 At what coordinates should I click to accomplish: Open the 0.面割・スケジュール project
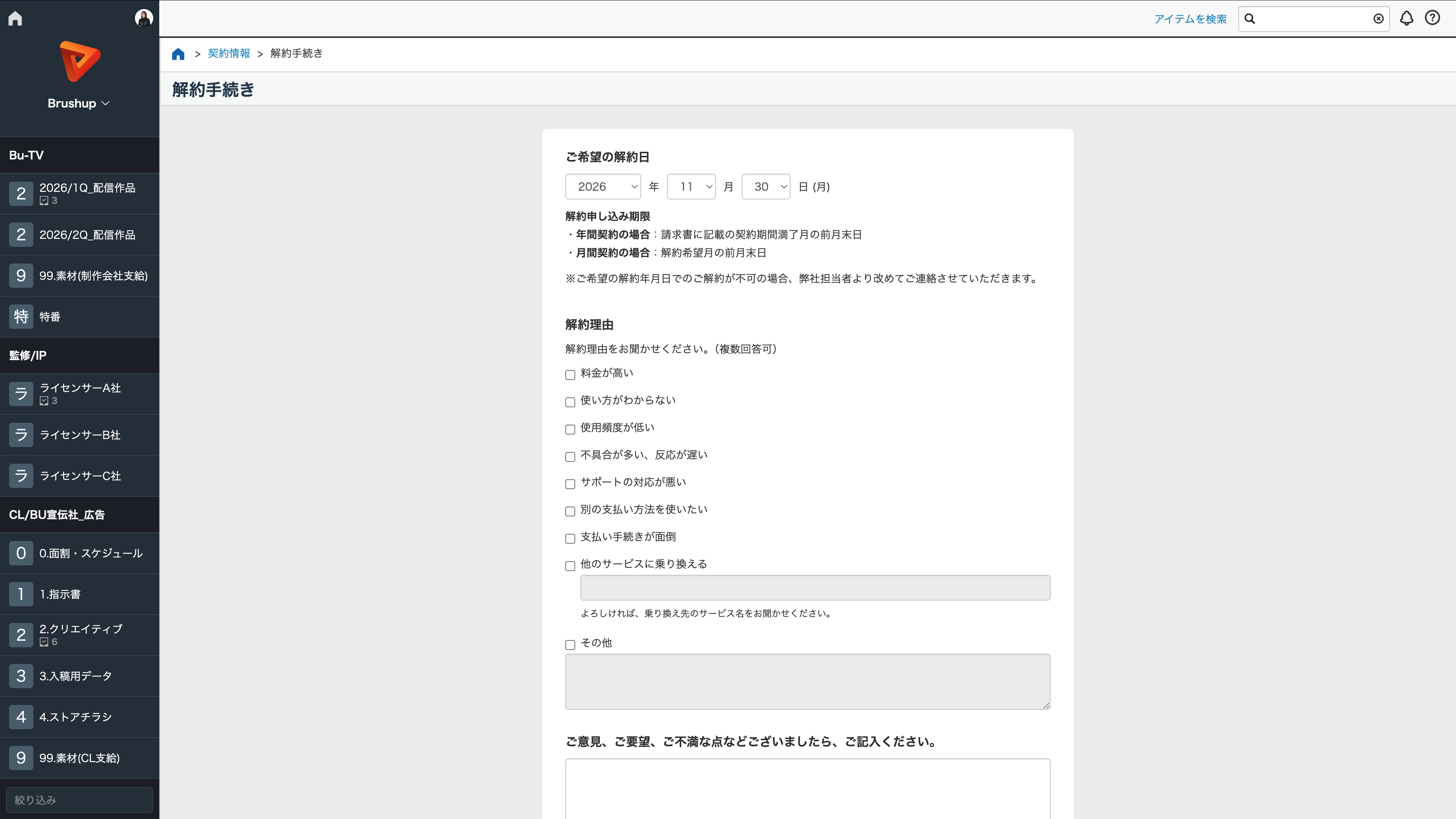pos(80,553)
